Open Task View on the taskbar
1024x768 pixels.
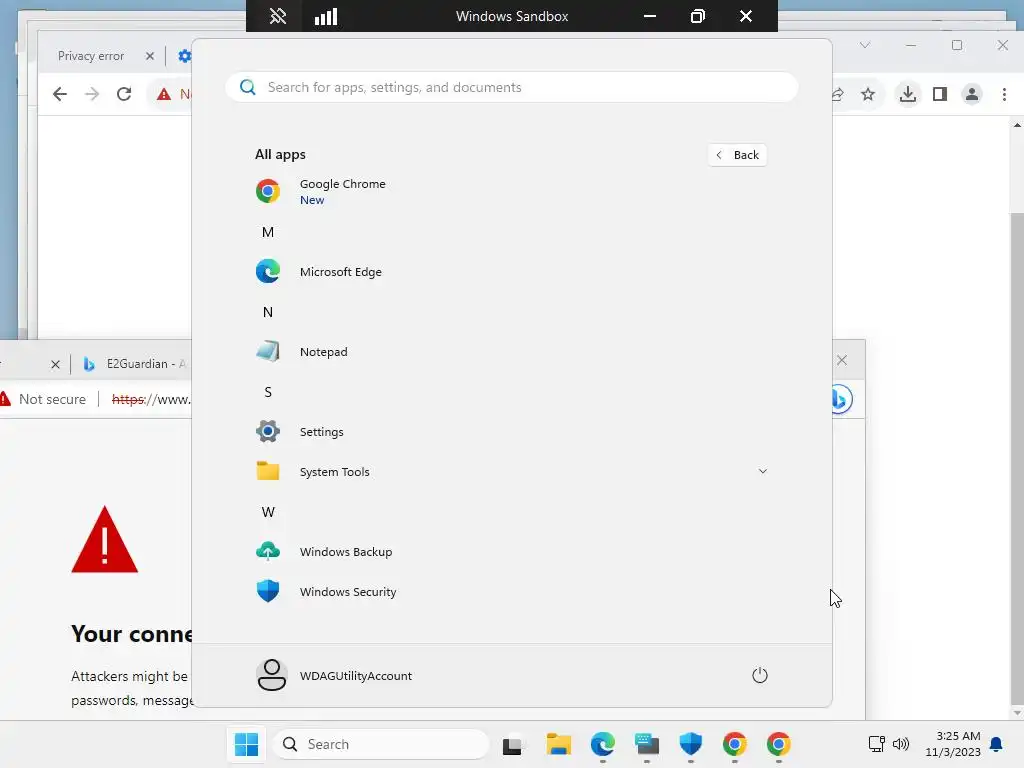pyautogui.click(x=514, y=744)
